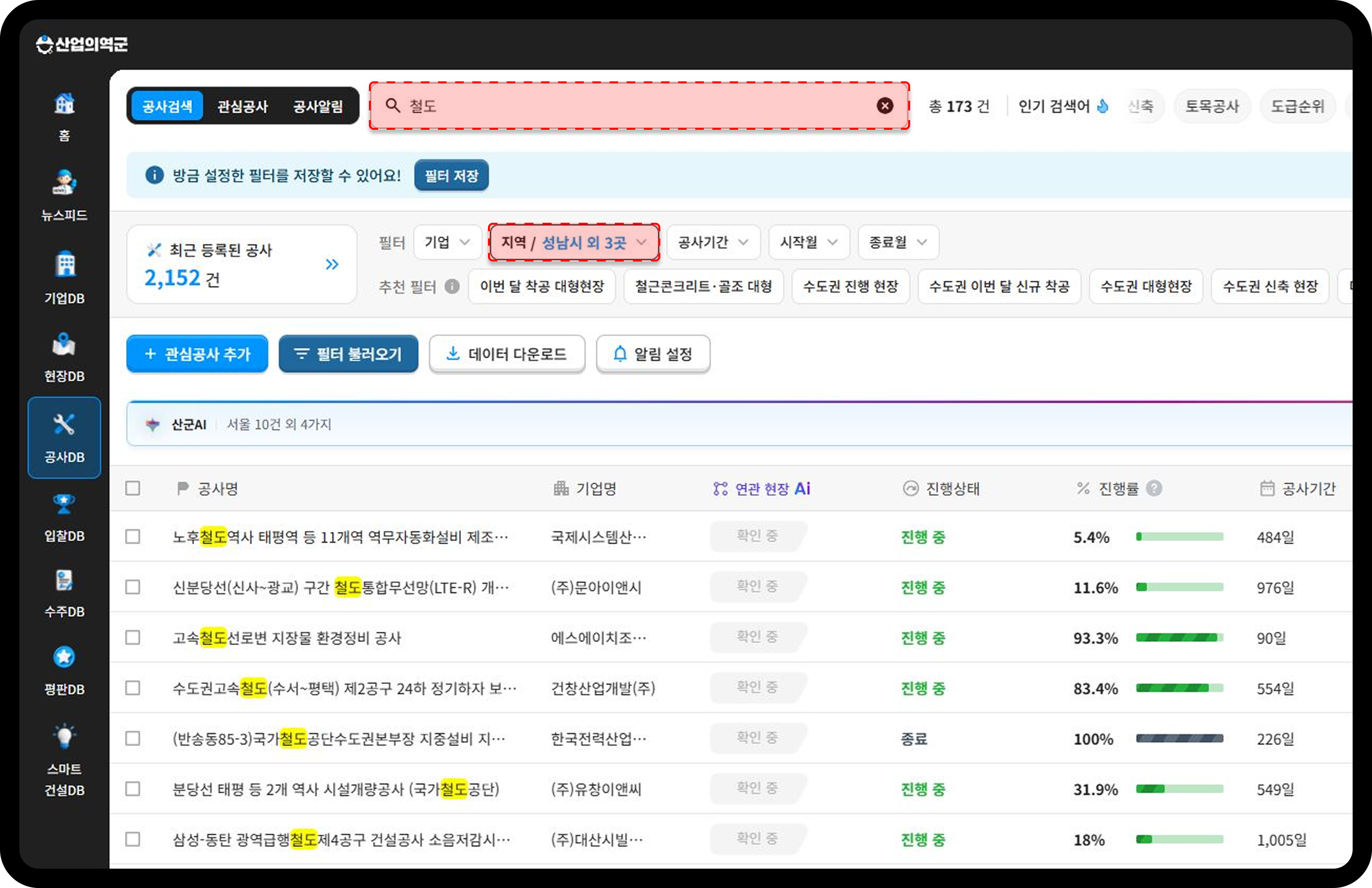
Task: Switch to the 공사알림 tab
Action: (318, 106)
